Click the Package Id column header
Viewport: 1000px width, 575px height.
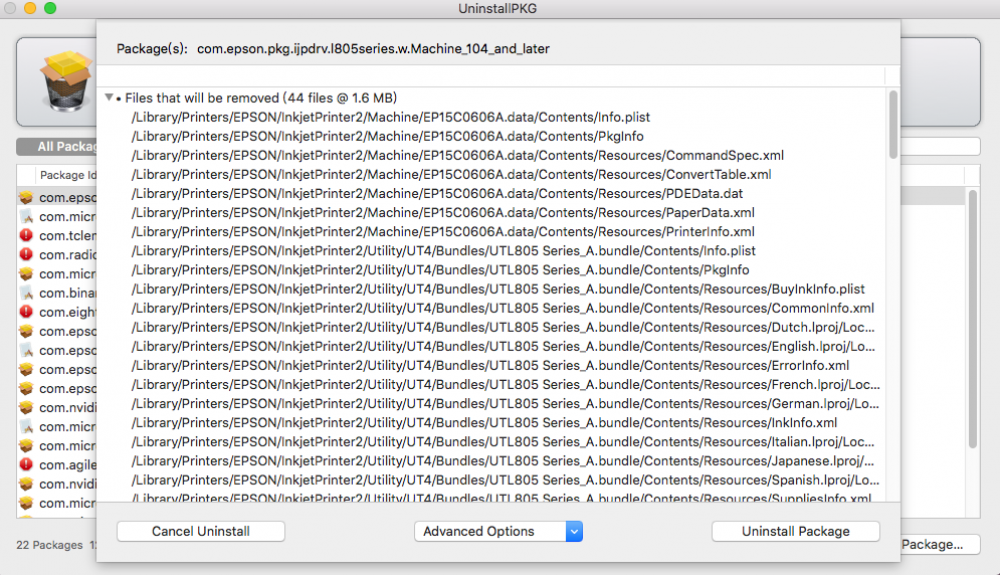(68, 175)
